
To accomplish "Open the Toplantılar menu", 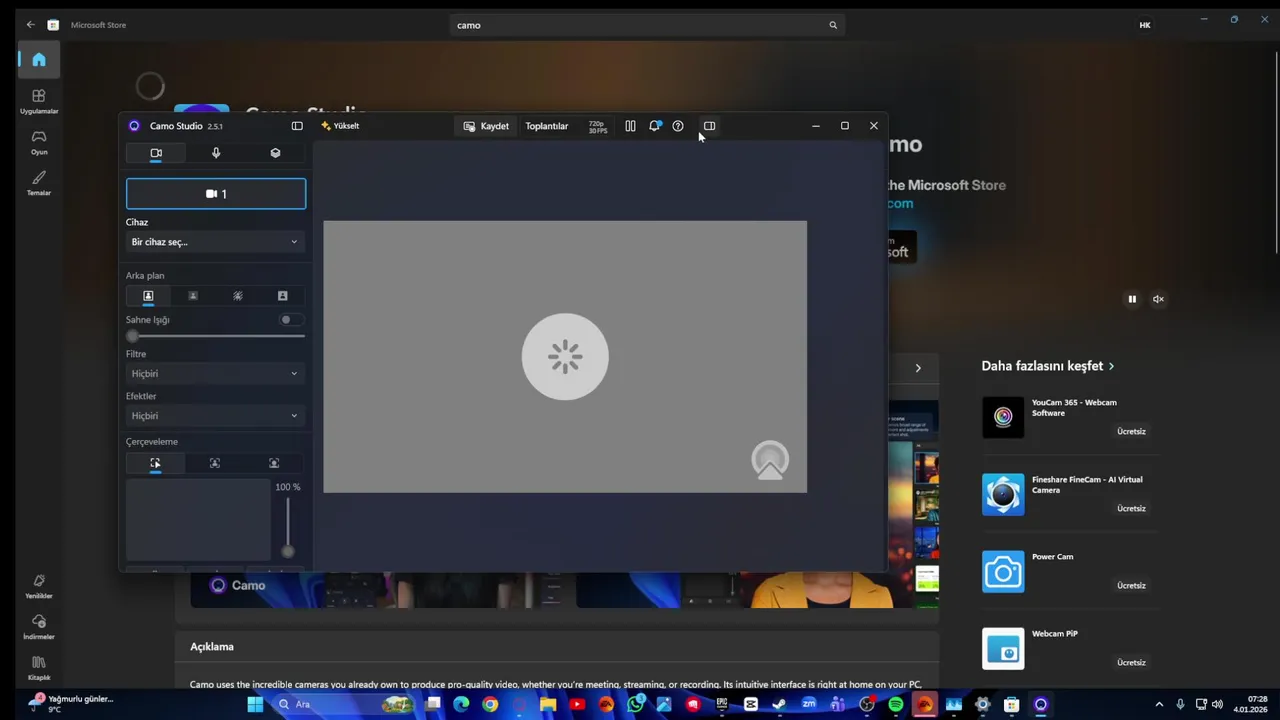I will [547, 126].
